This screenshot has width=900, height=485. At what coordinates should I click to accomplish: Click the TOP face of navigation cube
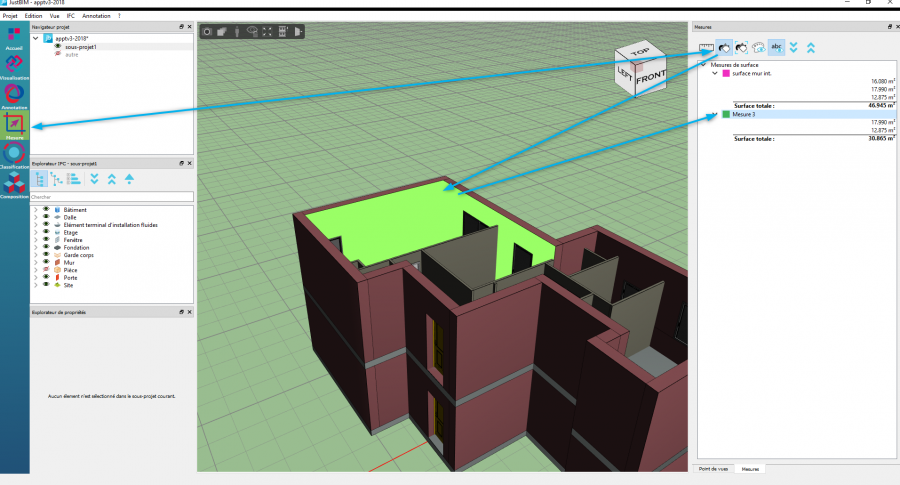point(639,52)
